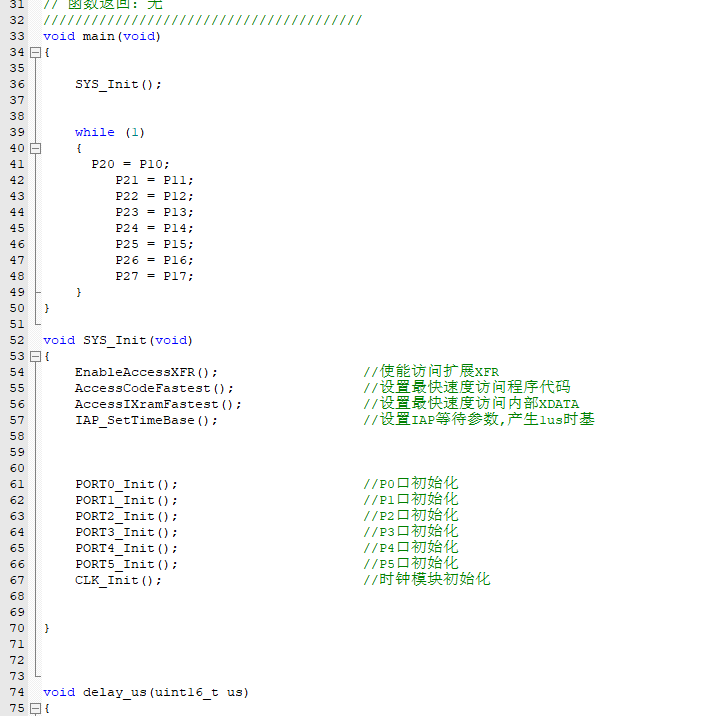Collapse the while loop fold at line 40
This screenshot has height=716, width=726.
(35, 148)
